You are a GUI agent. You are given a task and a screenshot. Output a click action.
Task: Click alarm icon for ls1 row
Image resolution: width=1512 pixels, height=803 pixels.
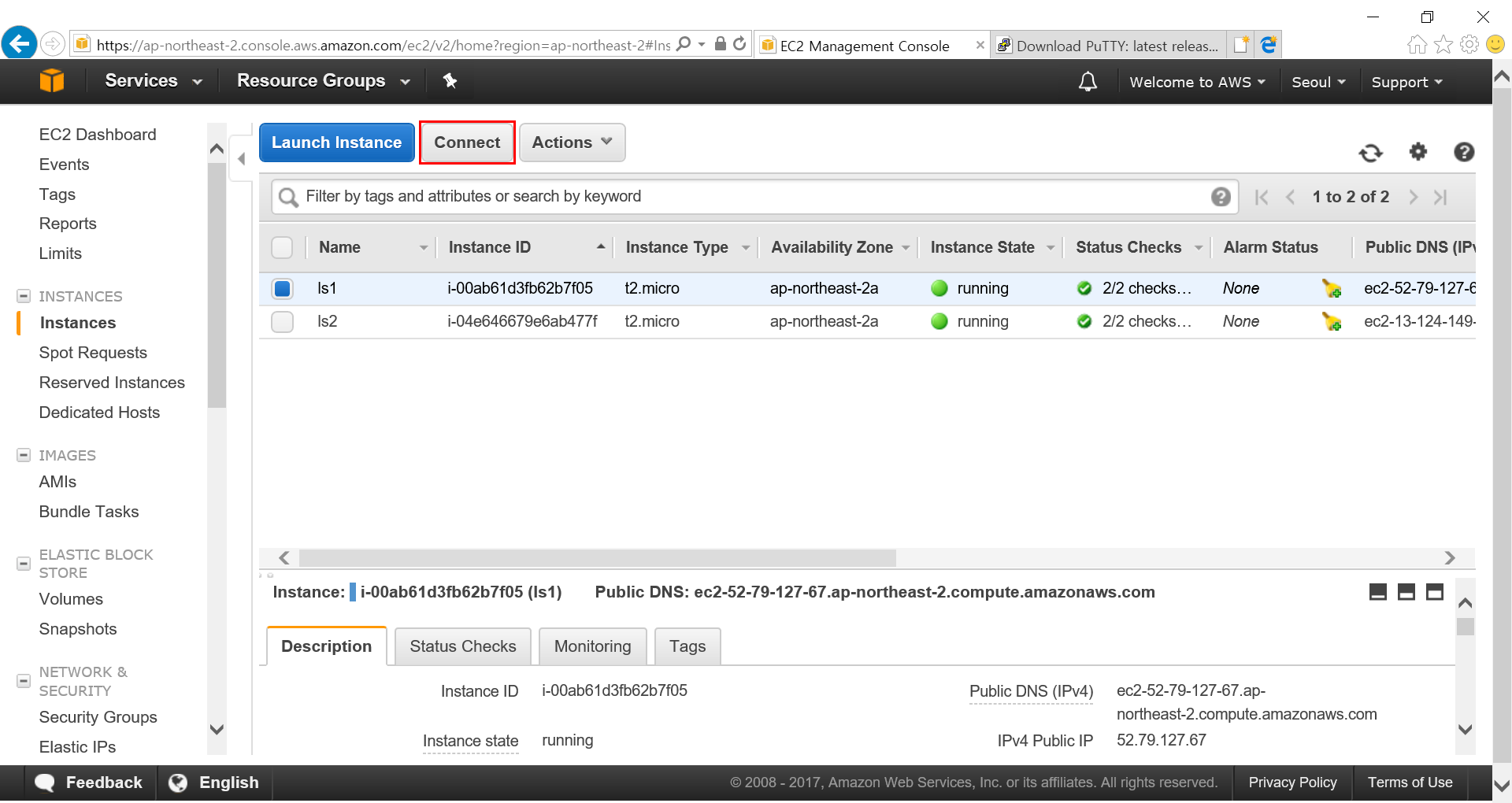[1332, 289]
